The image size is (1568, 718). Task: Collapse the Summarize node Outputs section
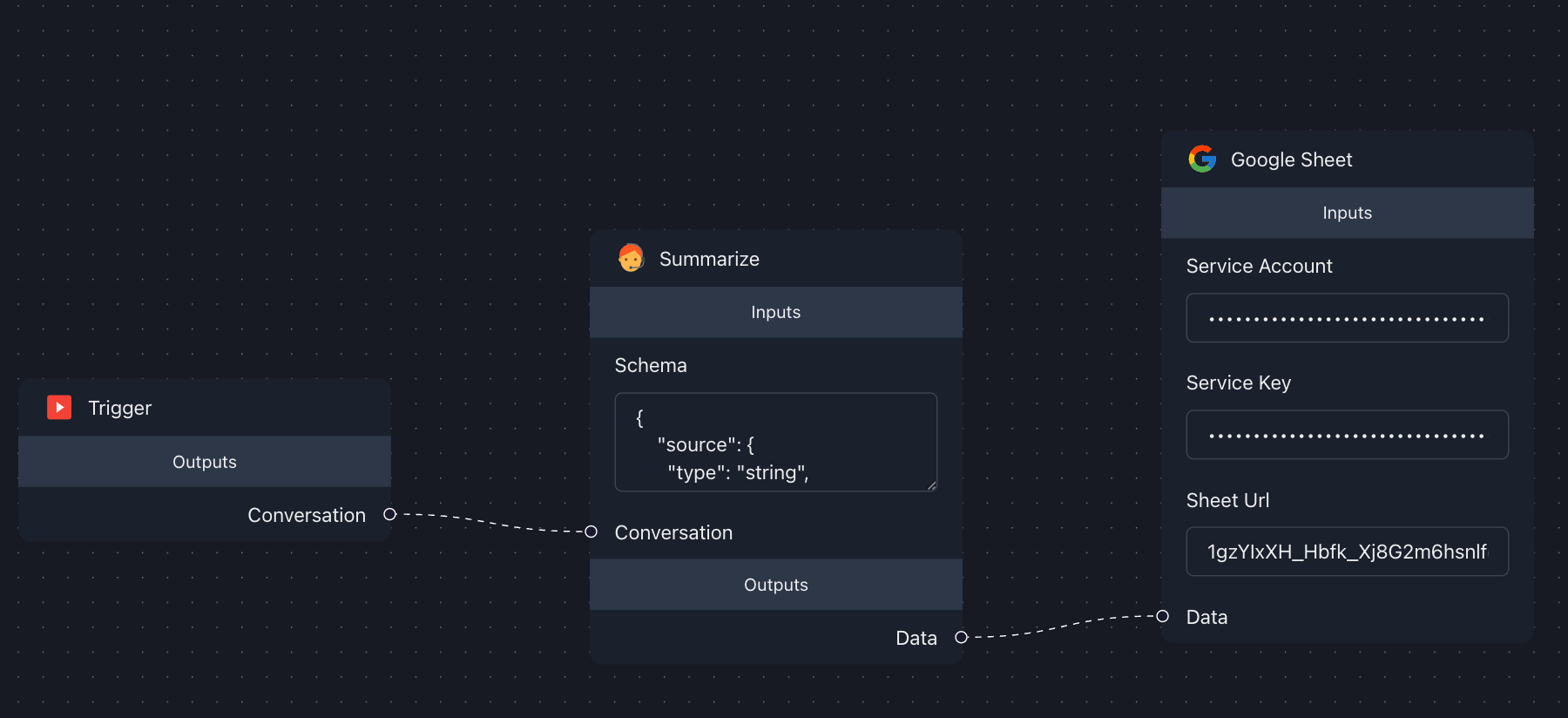(775, 585)
